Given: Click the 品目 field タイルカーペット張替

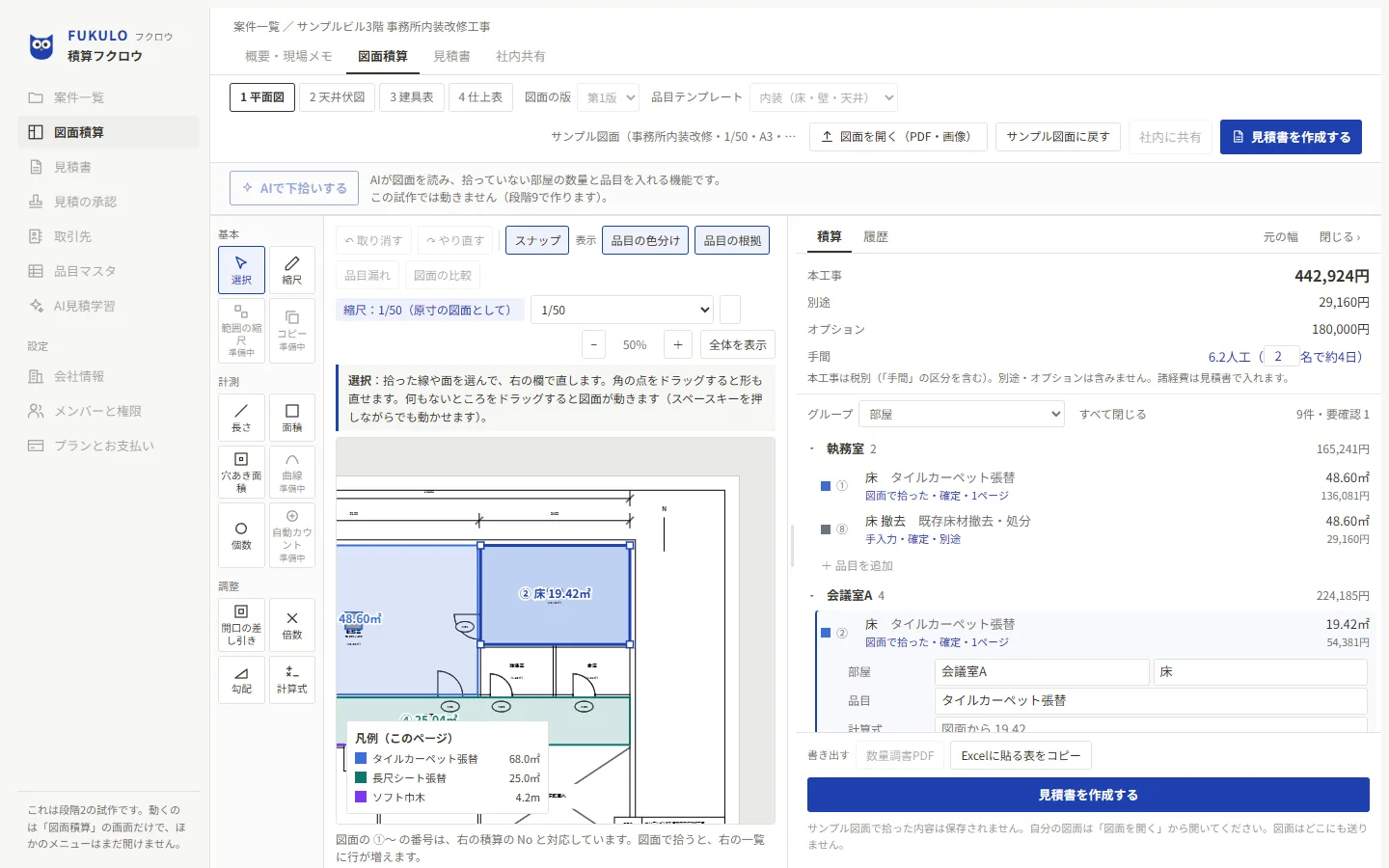Looking at the screenshot, I should pyautogui.click(x=1151, y=700).
